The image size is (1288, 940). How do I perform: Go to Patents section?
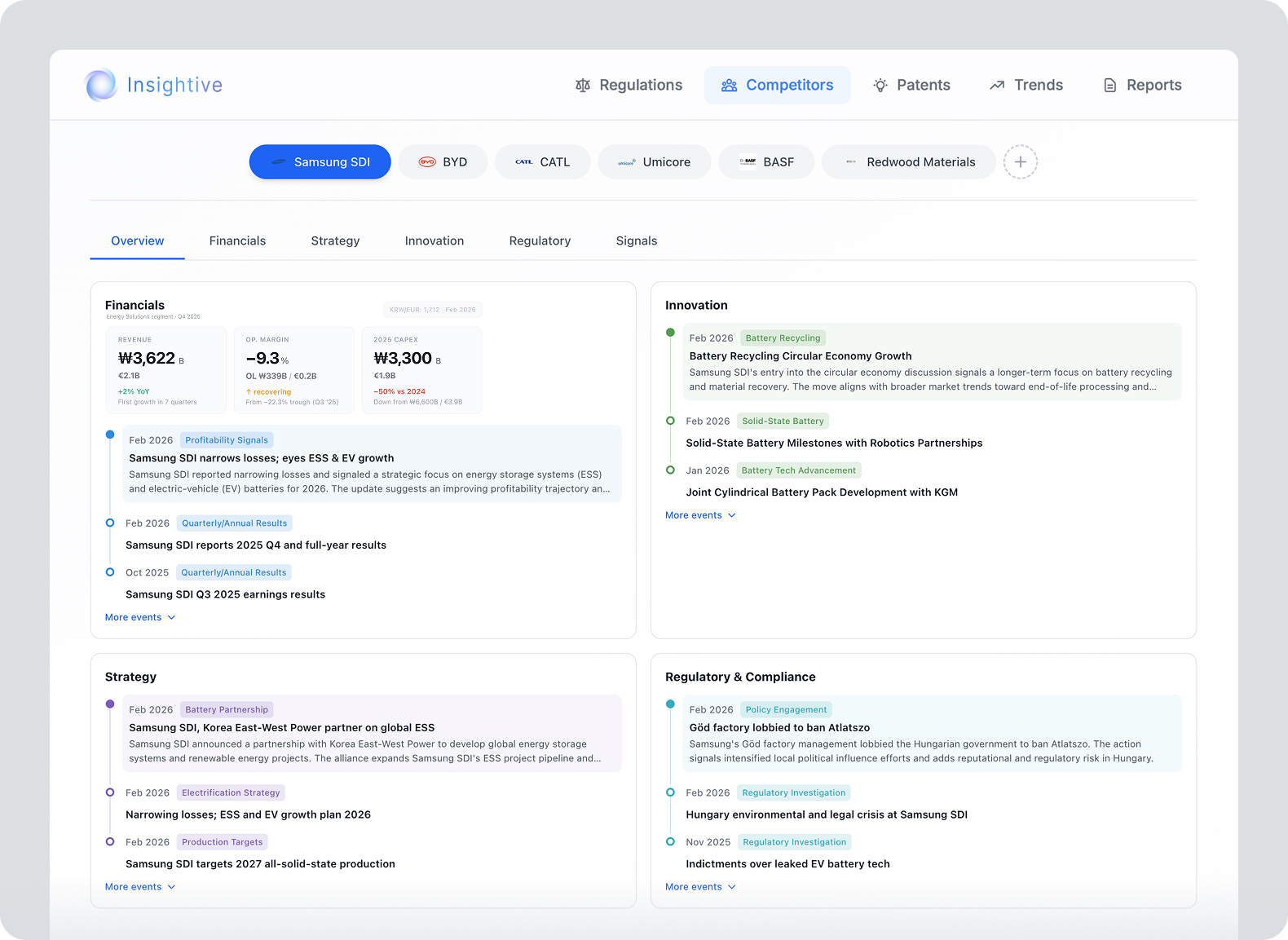pos(911,85)
